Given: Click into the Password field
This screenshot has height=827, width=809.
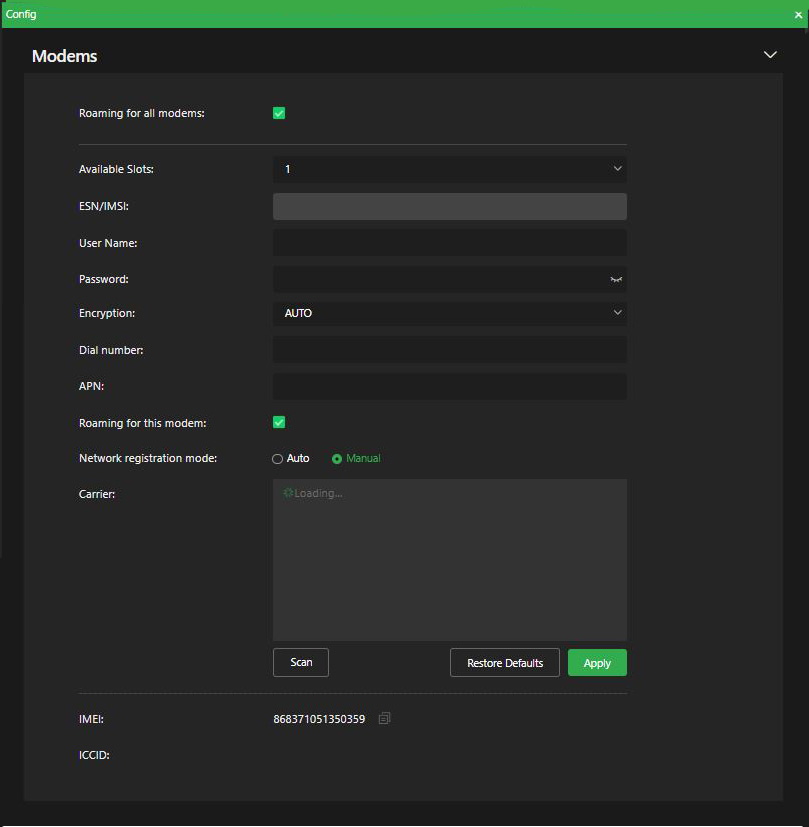Looking at the screenshot, I should pyautogui.click(x=438, y=280).
